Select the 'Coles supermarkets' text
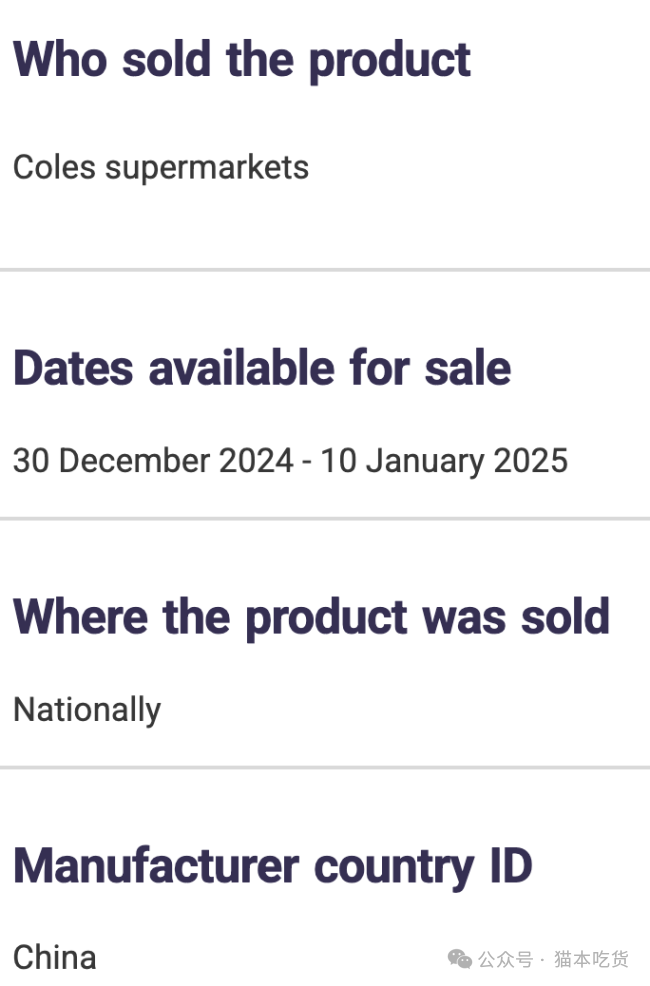This screenshot has height=986, width=650. 161,168
